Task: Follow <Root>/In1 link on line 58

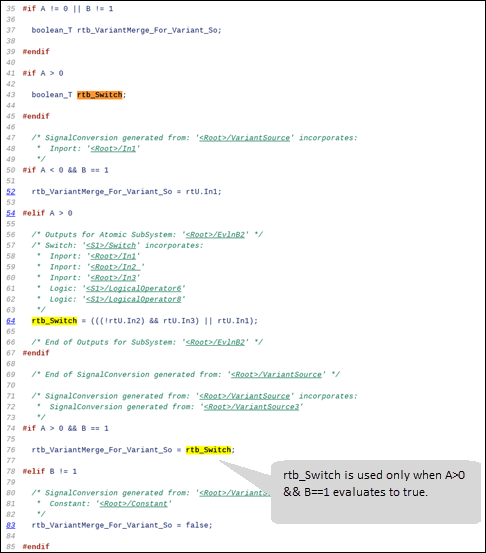Action: pos(113,256)
